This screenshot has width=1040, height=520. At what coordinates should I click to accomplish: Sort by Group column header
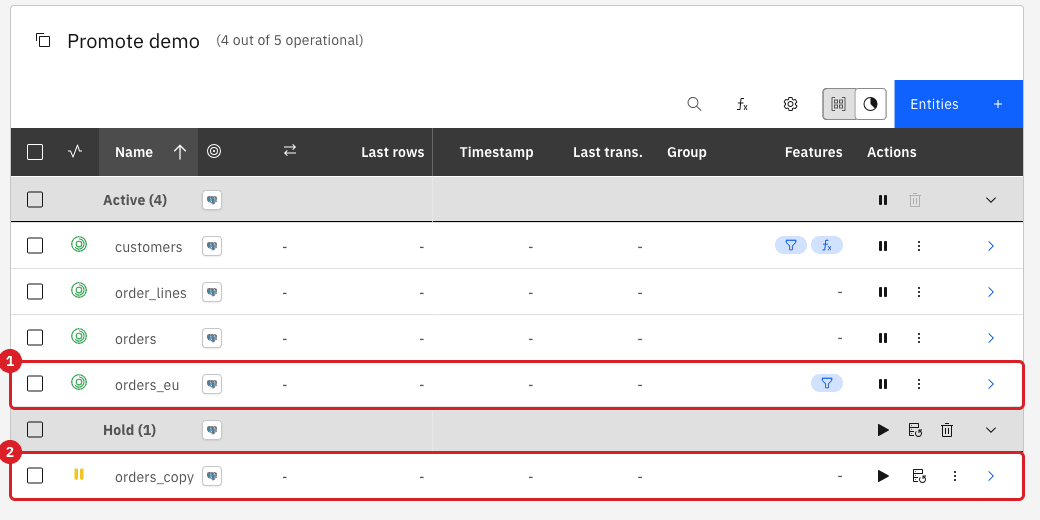686,152
